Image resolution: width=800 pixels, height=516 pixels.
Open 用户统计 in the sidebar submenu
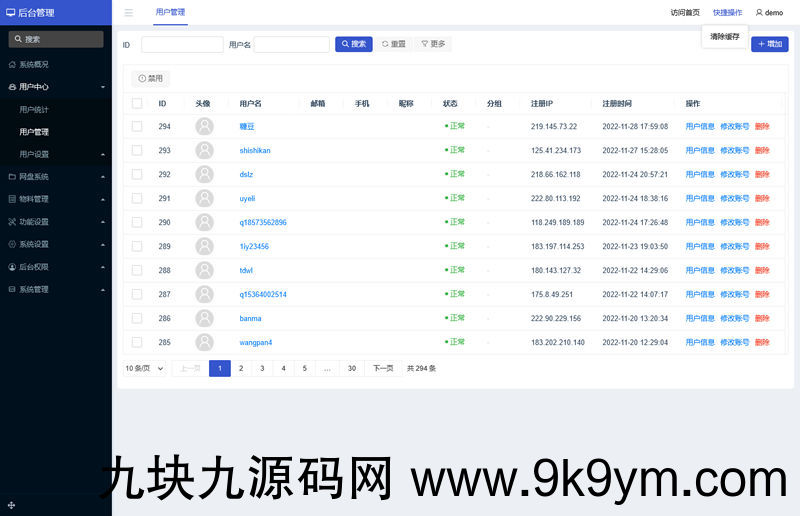[34, 109]
